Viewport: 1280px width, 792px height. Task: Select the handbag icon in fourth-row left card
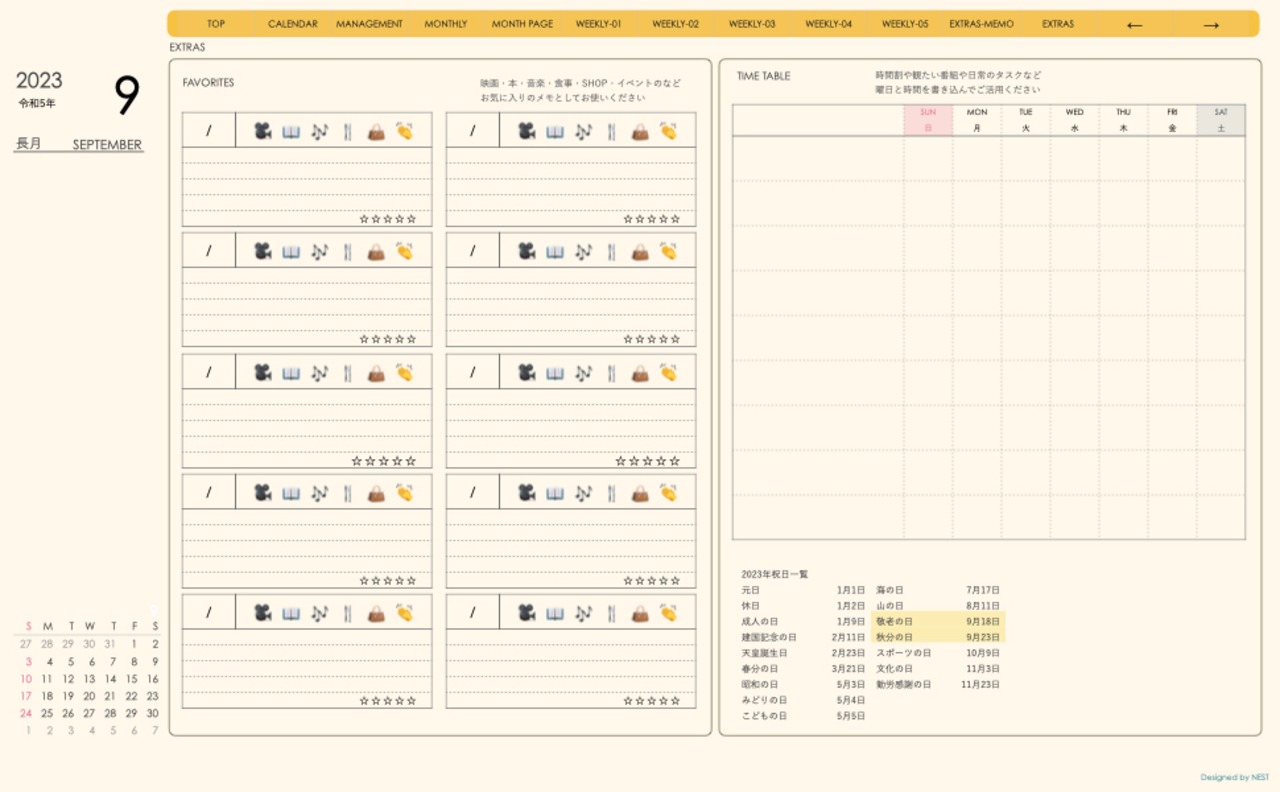(x=376, y=493)
